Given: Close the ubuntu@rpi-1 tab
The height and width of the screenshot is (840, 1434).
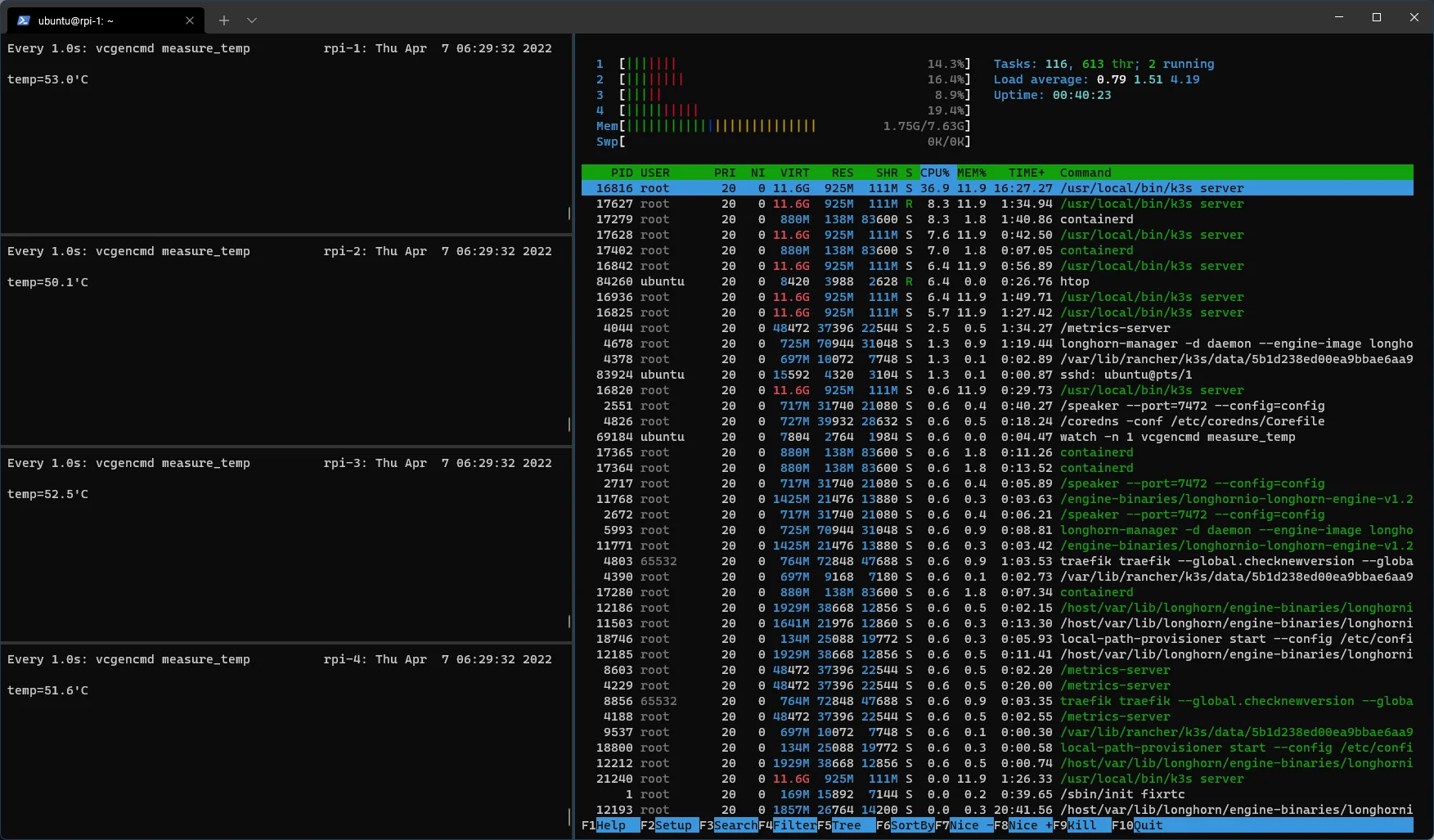Looking at the screenshot, I should pyautogui.click(x=190, y=20).
